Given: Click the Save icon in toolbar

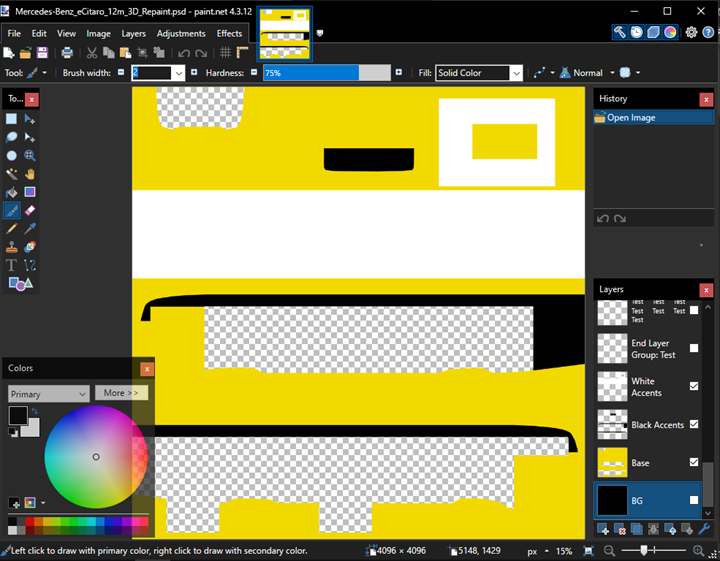Looking at the screenshot, I should click(42, 53).
